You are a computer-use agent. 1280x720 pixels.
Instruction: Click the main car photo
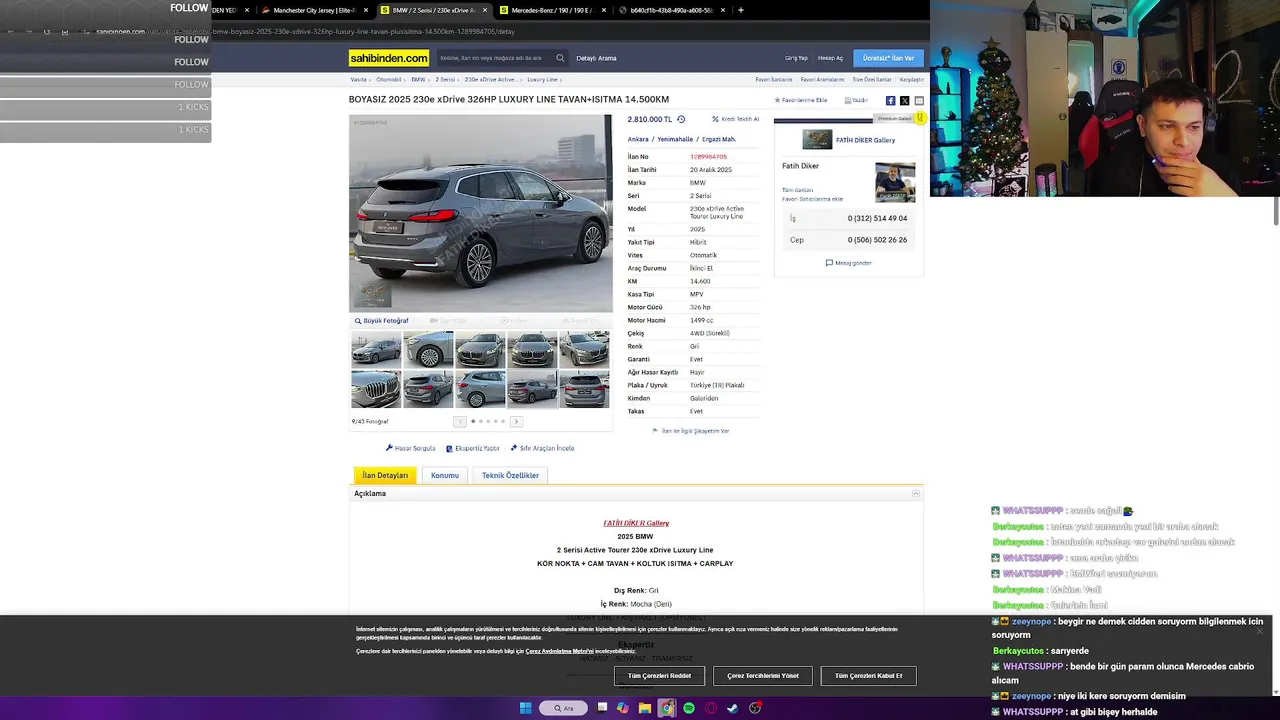coord(480,213)
